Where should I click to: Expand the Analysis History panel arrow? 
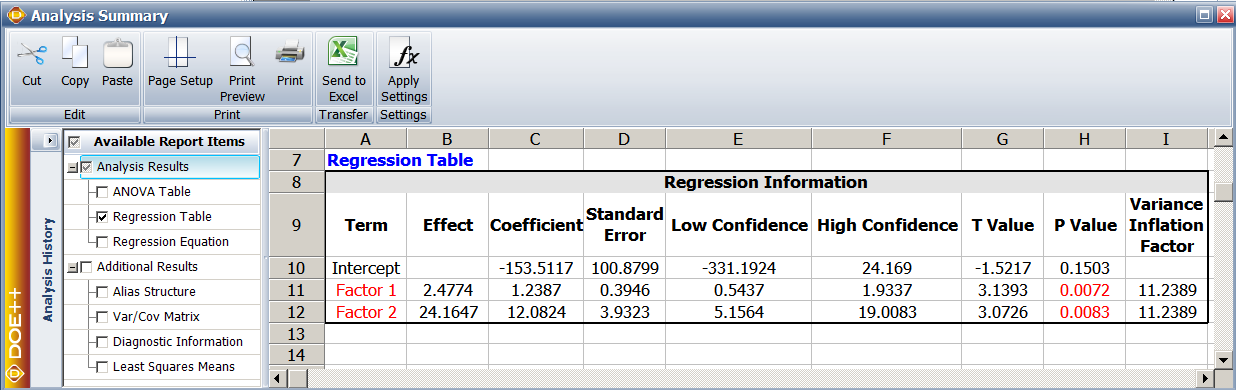coord(49,141)
